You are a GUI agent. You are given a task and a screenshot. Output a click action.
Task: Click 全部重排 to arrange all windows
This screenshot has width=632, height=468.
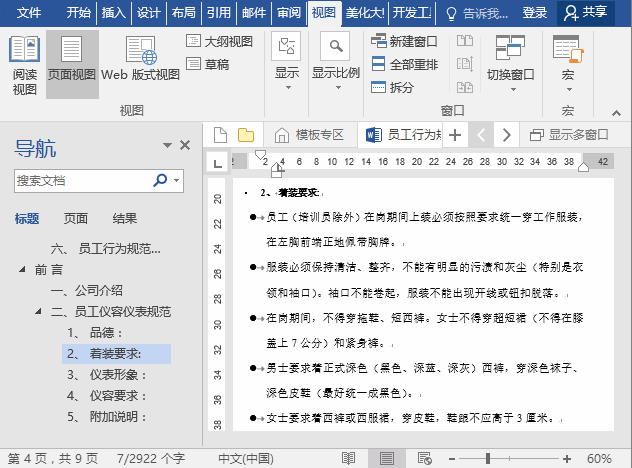click(x=378, y=64)
